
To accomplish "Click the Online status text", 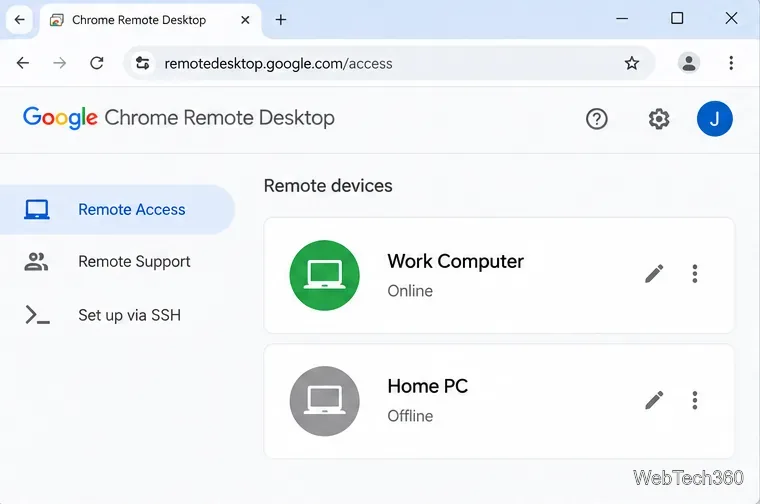I will (410, 291).
